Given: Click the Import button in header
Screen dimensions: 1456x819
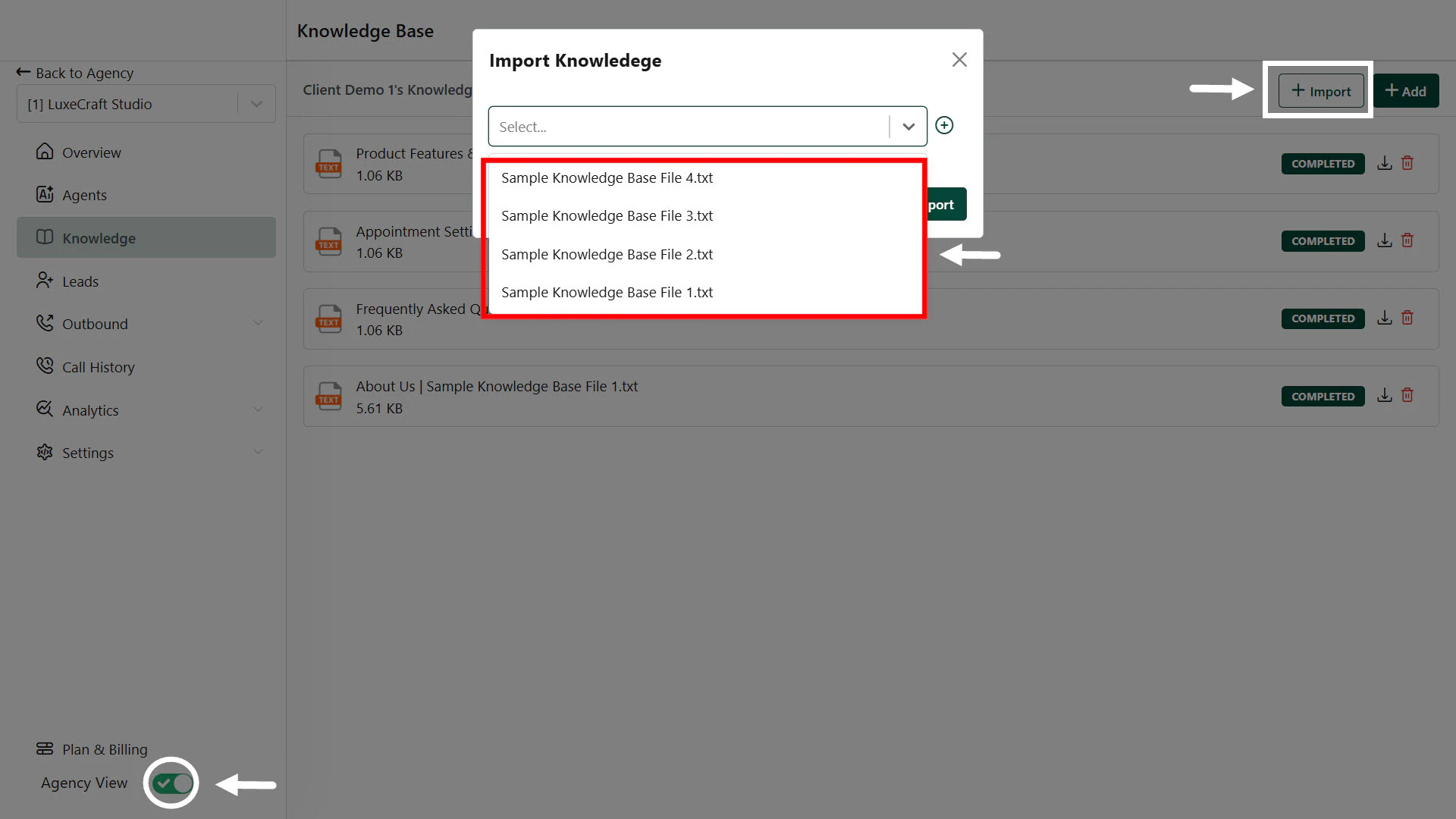Looking at the screenshot, I should [1320, 91].
